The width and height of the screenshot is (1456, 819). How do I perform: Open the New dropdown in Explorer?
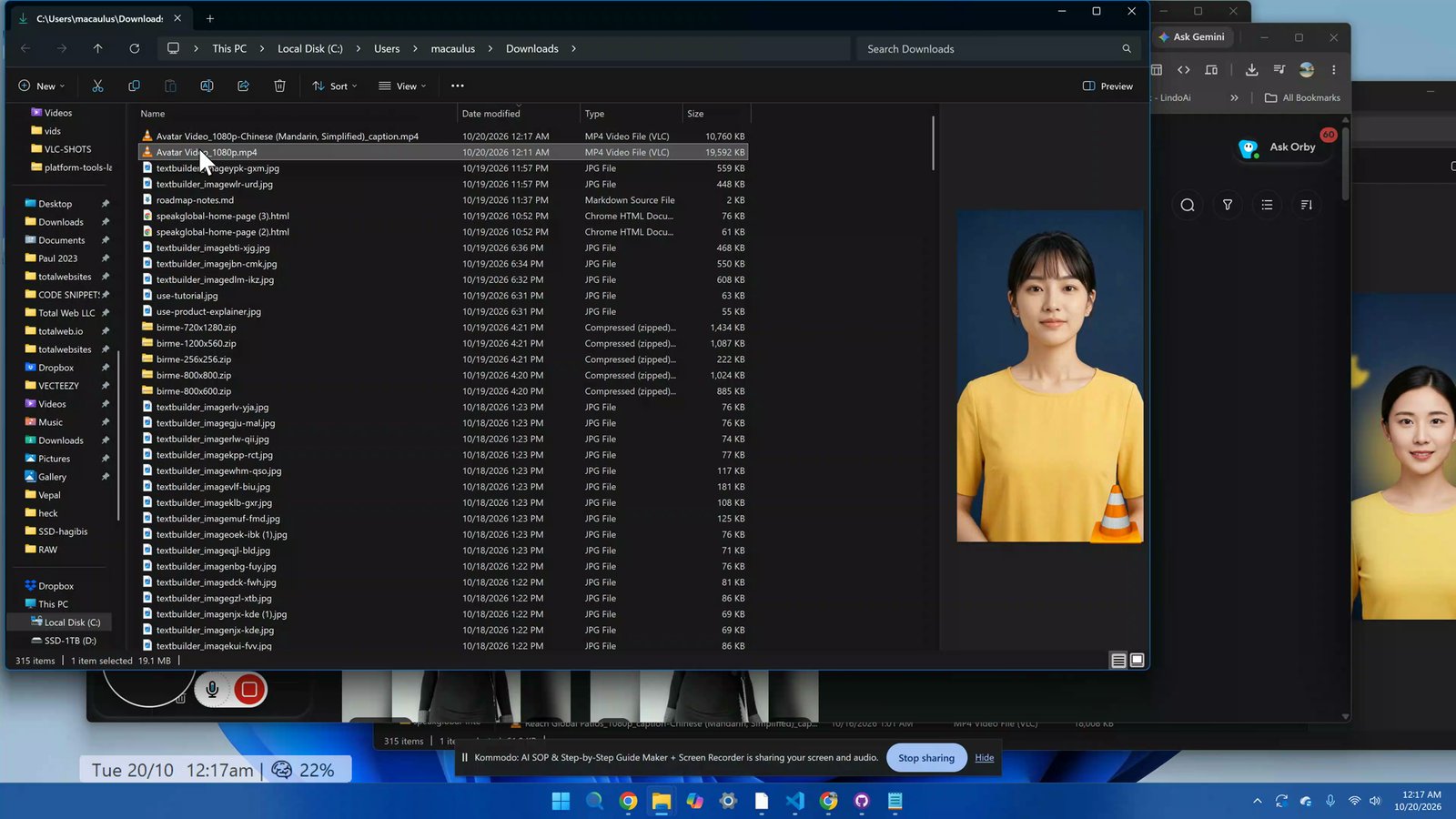click(x=42, y=86)
